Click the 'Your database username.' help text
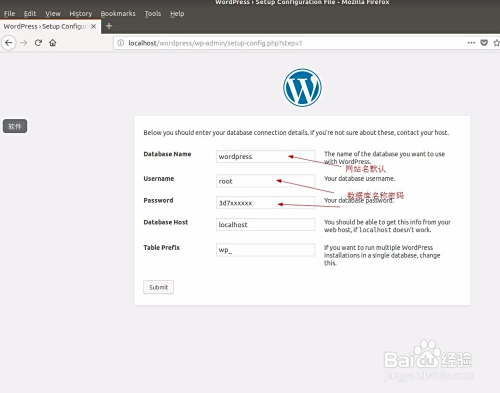The height and width of the screenshot is (393, 500). [360, 179]
